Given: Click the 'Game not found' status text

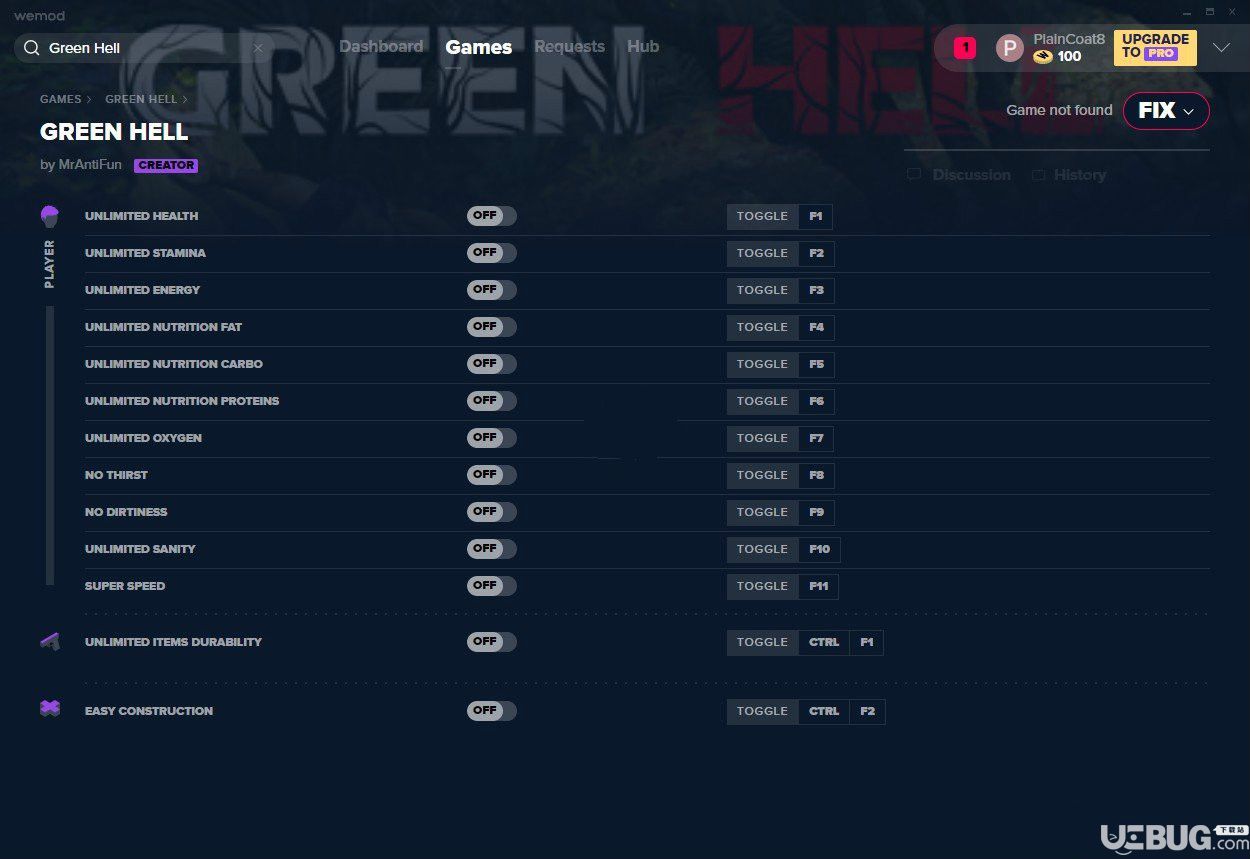Looking at the screenshot, I should (1059, 110).
